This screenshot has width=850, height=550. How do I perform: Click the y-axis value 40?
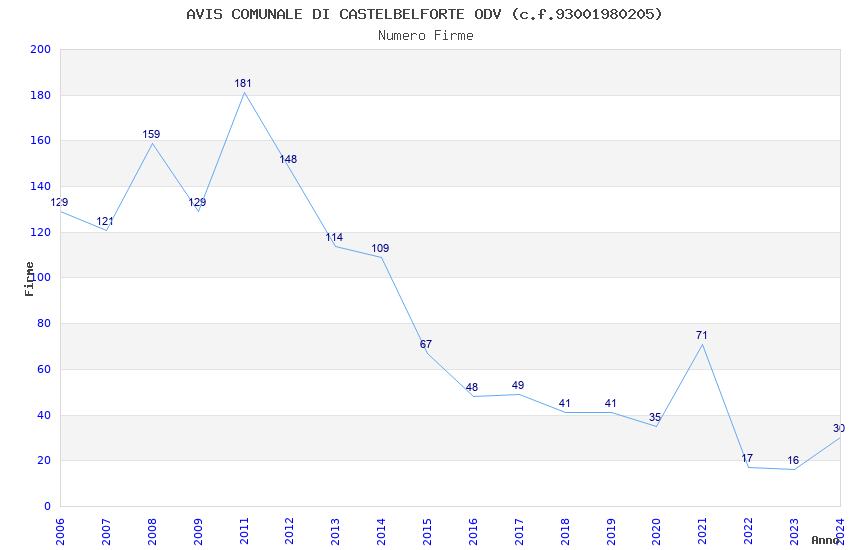[x=43, y=416]
